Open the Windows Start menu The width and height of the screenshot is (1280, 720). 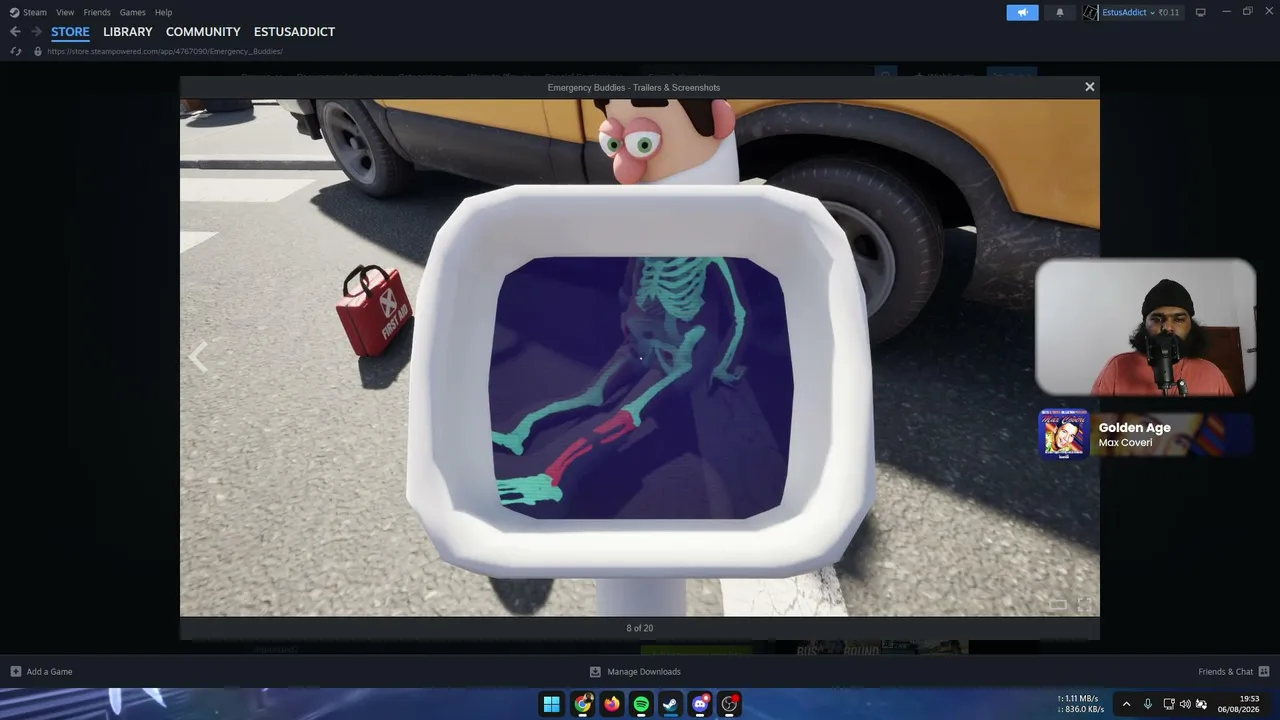click(x=552, y=704)
